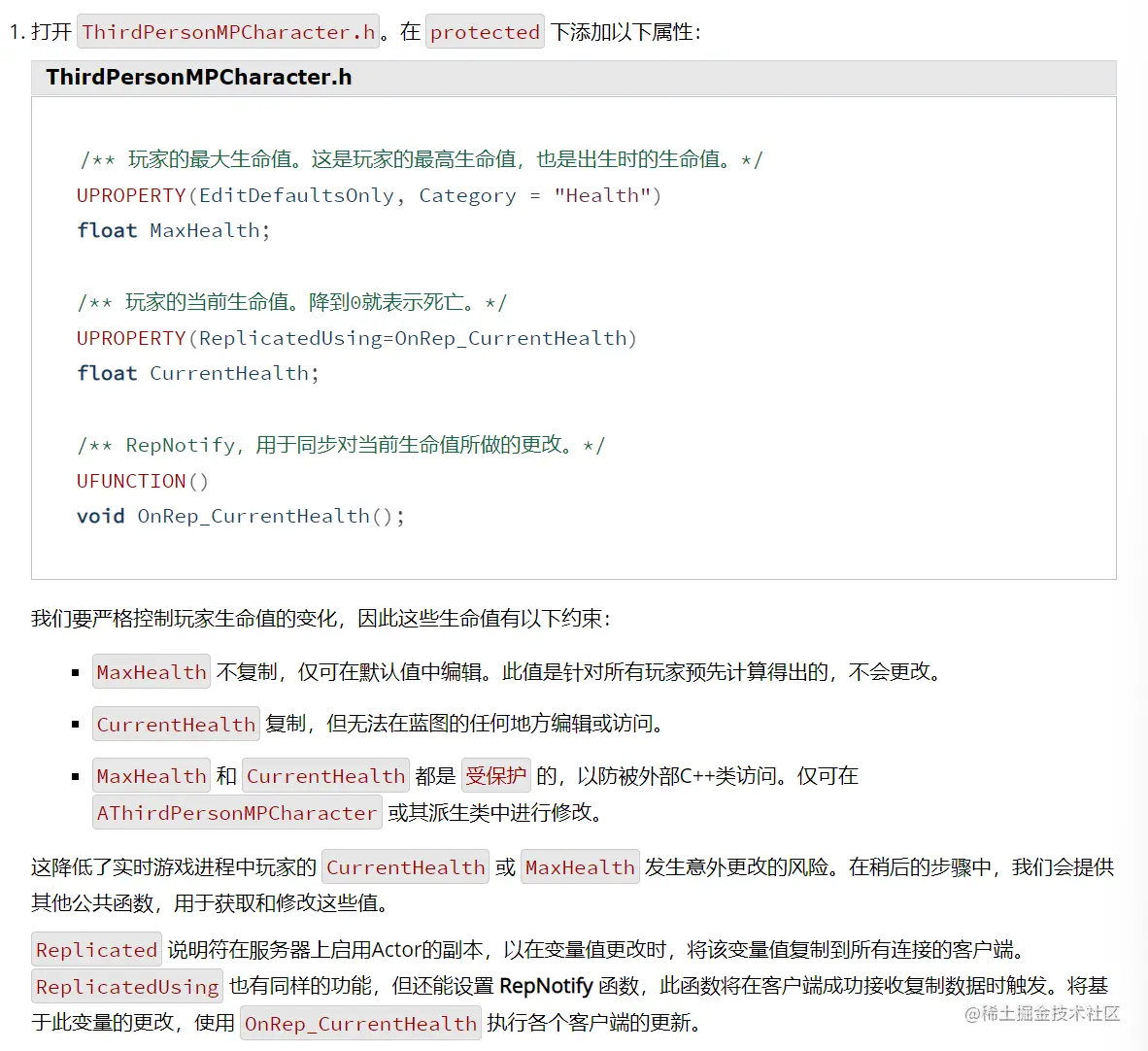Screen dimensions: 1148x1051
Task: Click the RepNotify comment line in code
Action: point(341,445)
